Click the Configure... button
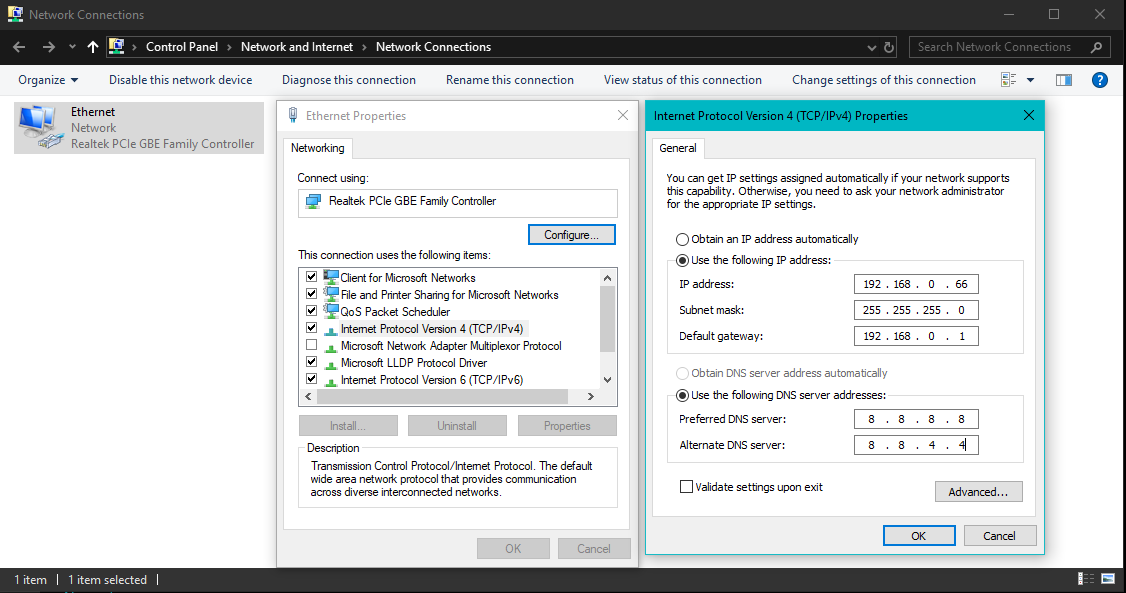 click(x=572, y=235)
